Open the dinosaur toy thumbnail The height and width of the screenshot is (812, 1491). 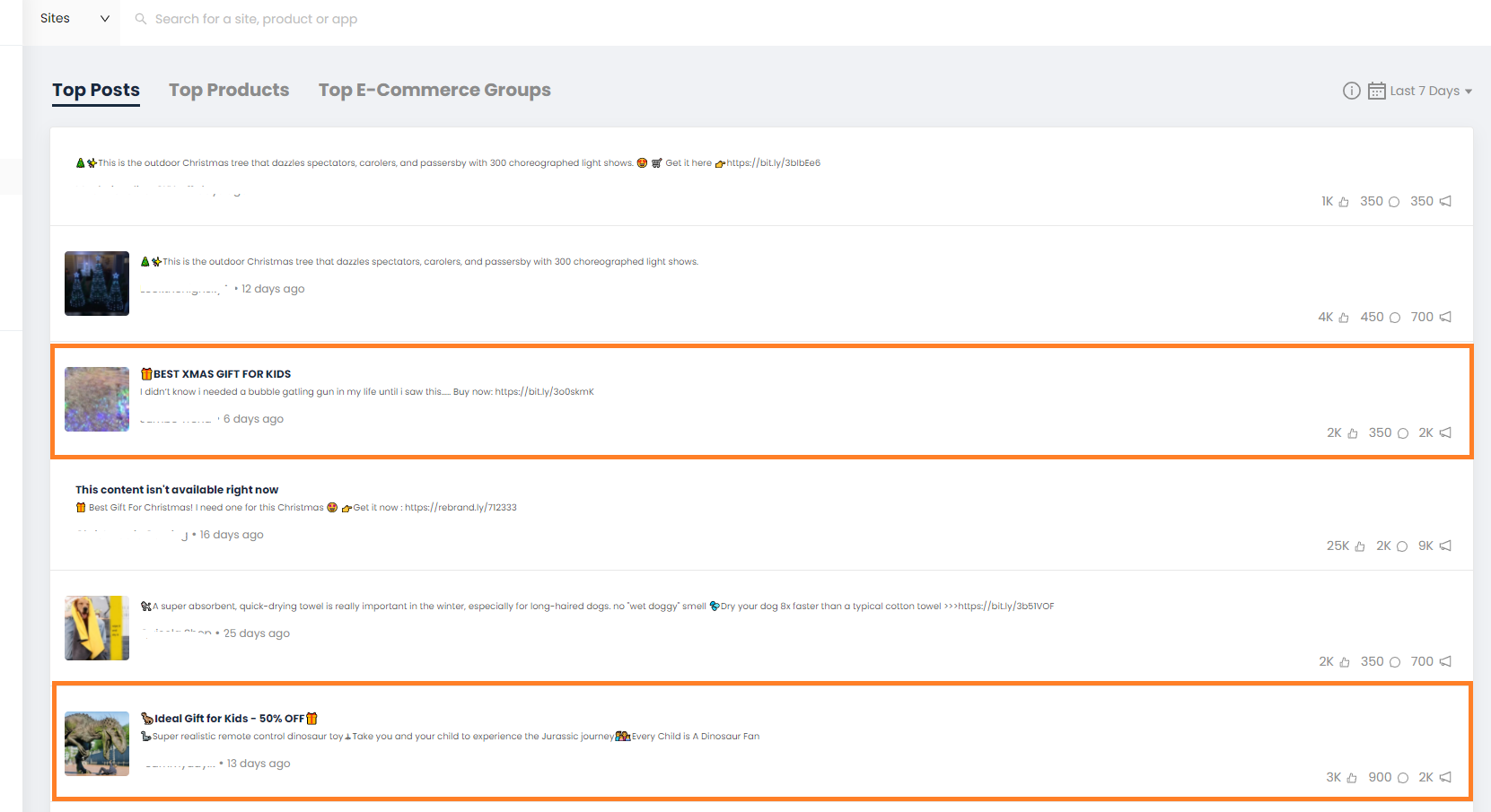97,744
